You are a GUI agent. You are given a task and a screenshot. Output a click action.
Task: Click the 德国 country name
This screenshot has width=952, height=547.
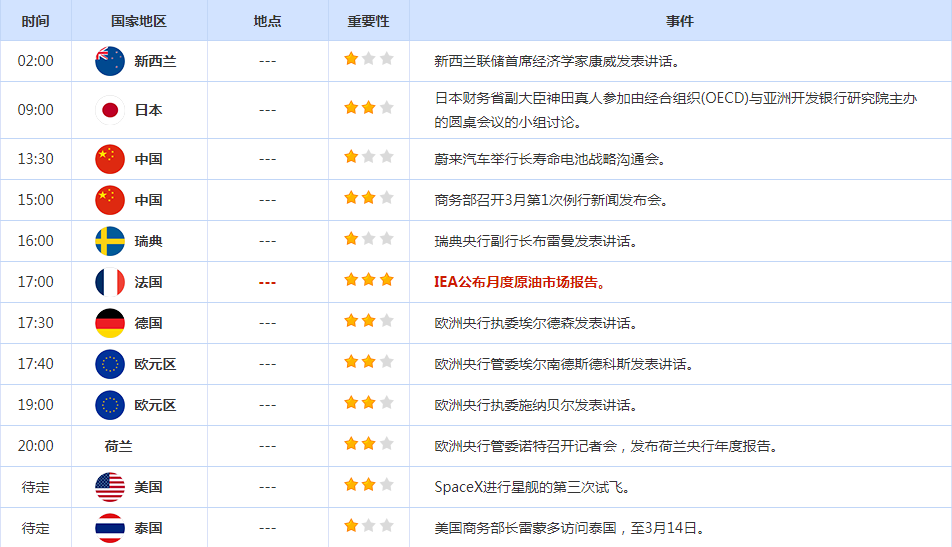[x=148, y=323]
